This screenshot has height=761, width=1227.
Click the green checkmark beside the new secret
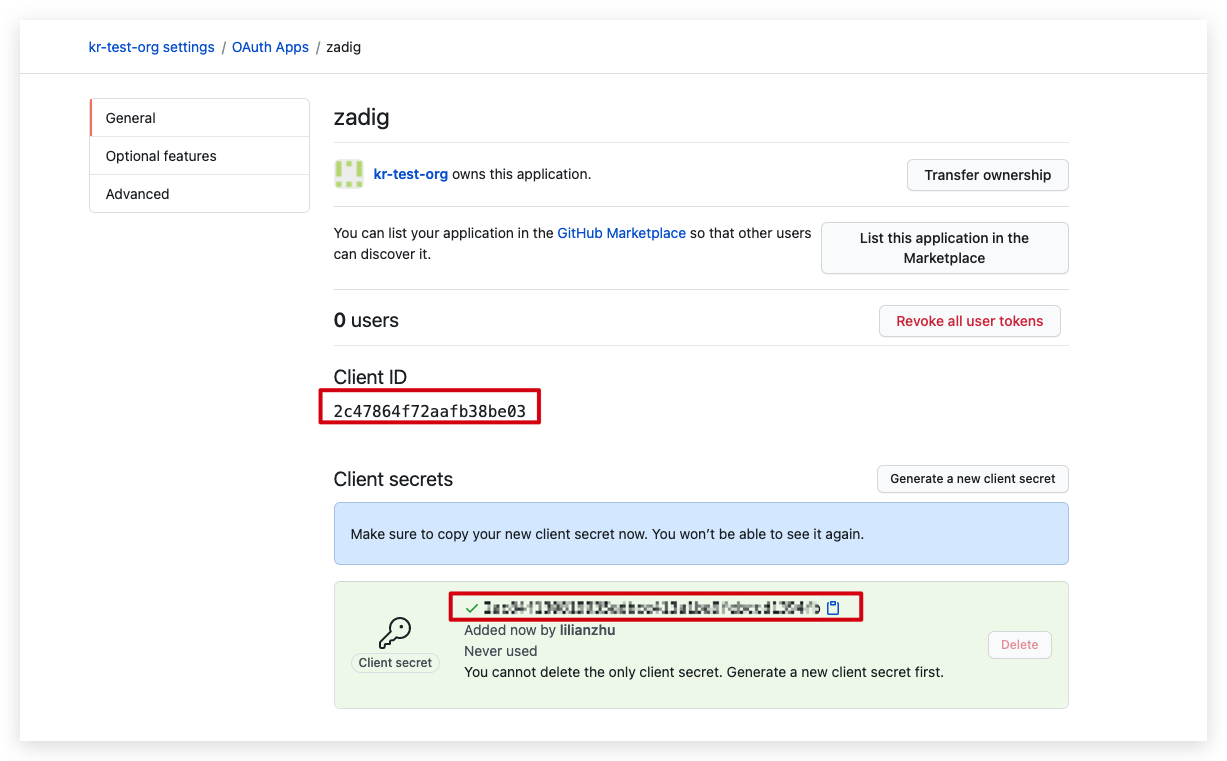click(471, 606)
